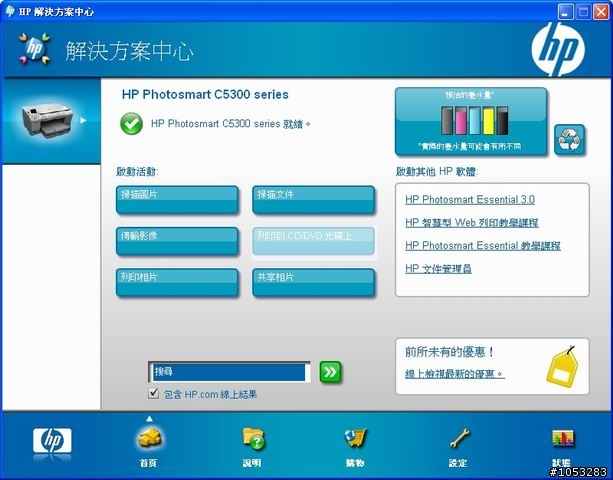Open HP 文件管理員 link
The height and width of the screenshot is (480, 613).
438,269
